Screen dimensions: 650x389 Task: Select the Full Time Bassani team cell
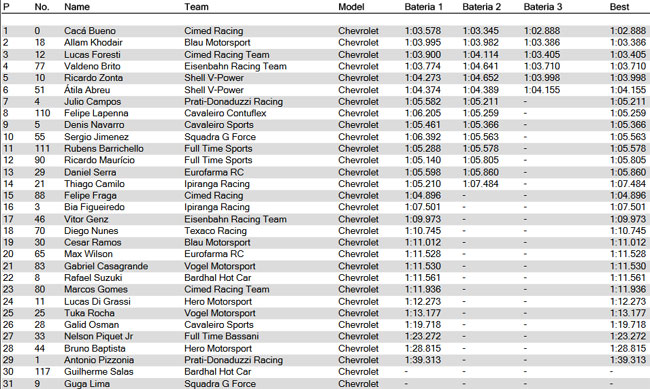point(221,336)
